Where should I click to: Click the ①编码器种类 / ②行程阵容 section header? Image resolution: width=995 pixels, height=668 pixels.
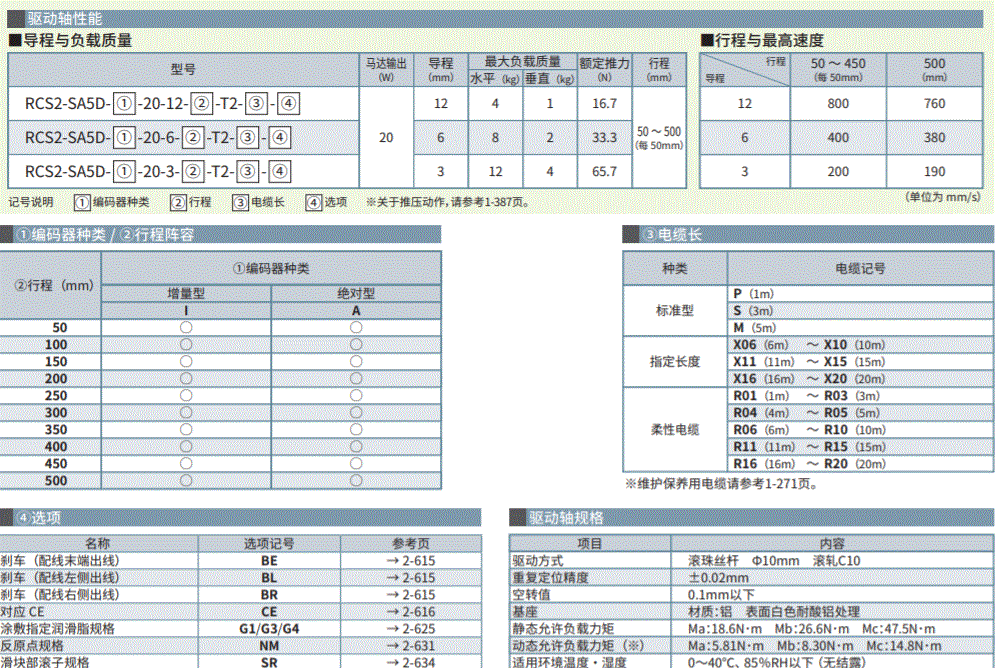point(220,235)
